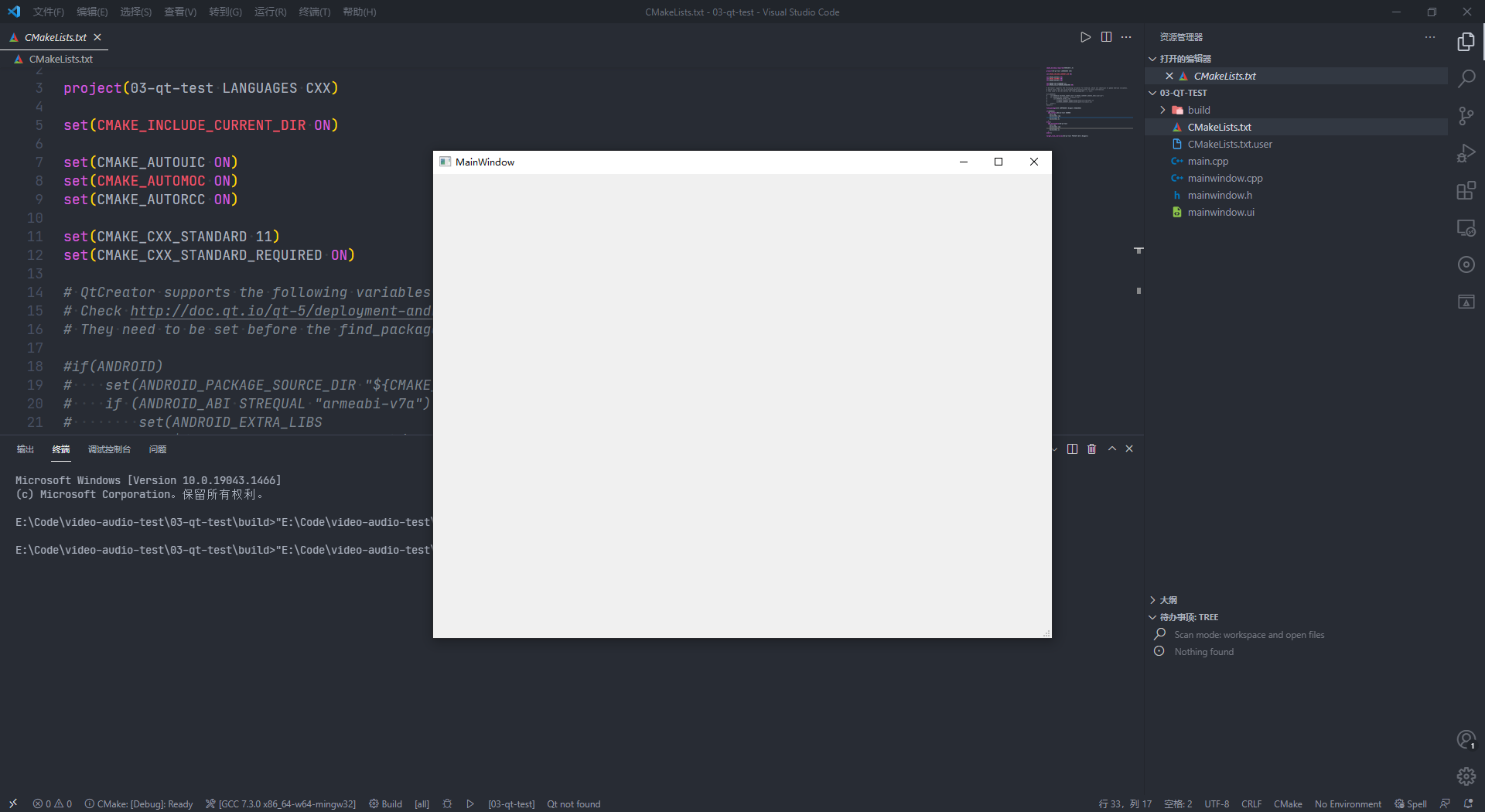Screen dimensions: 1485x812
Task: Follow the doc.qt.io deployment link
Action: (280, 311)
